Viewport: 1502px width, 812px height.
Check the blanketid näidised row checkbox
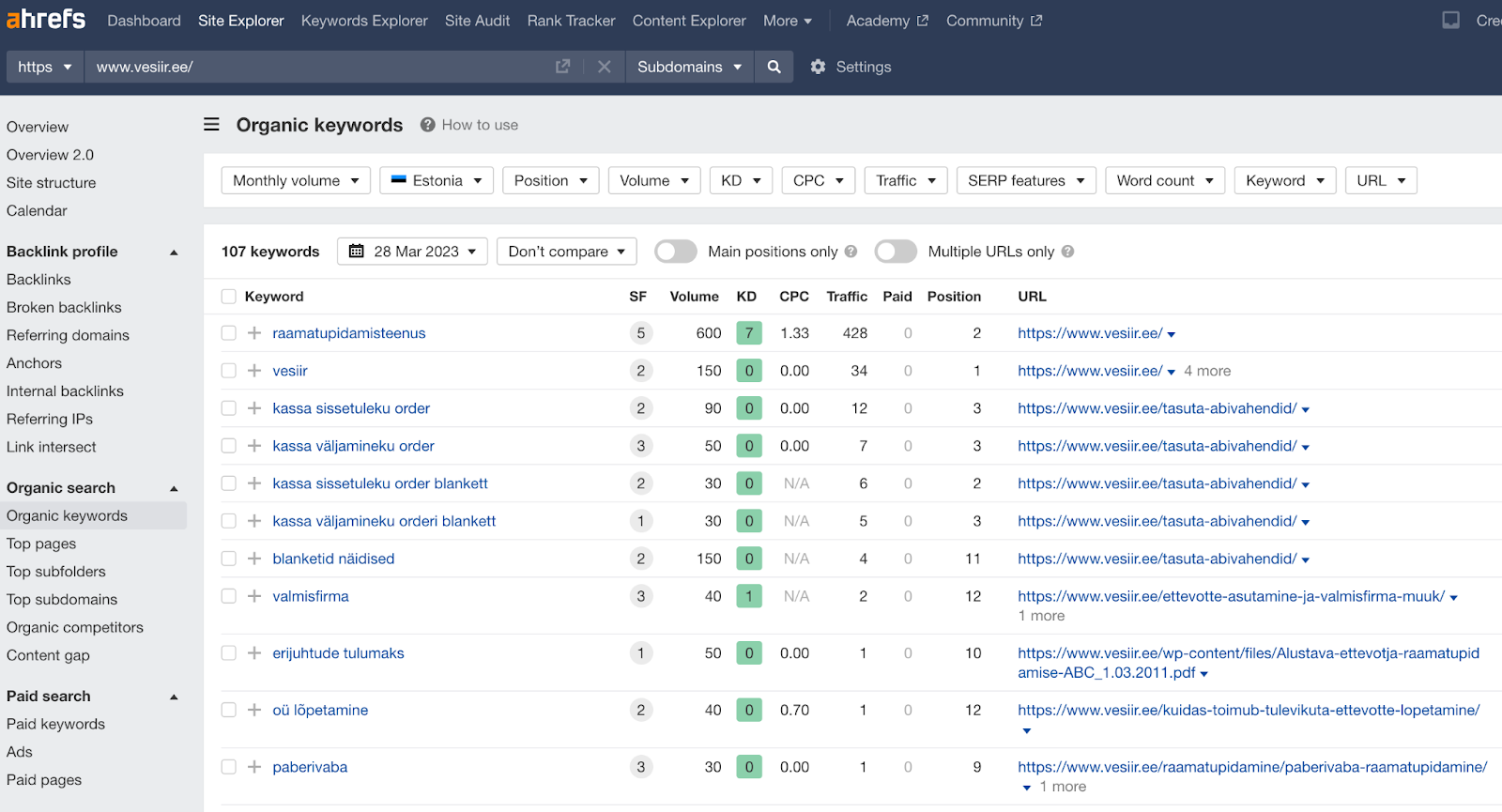coord(228,559)
